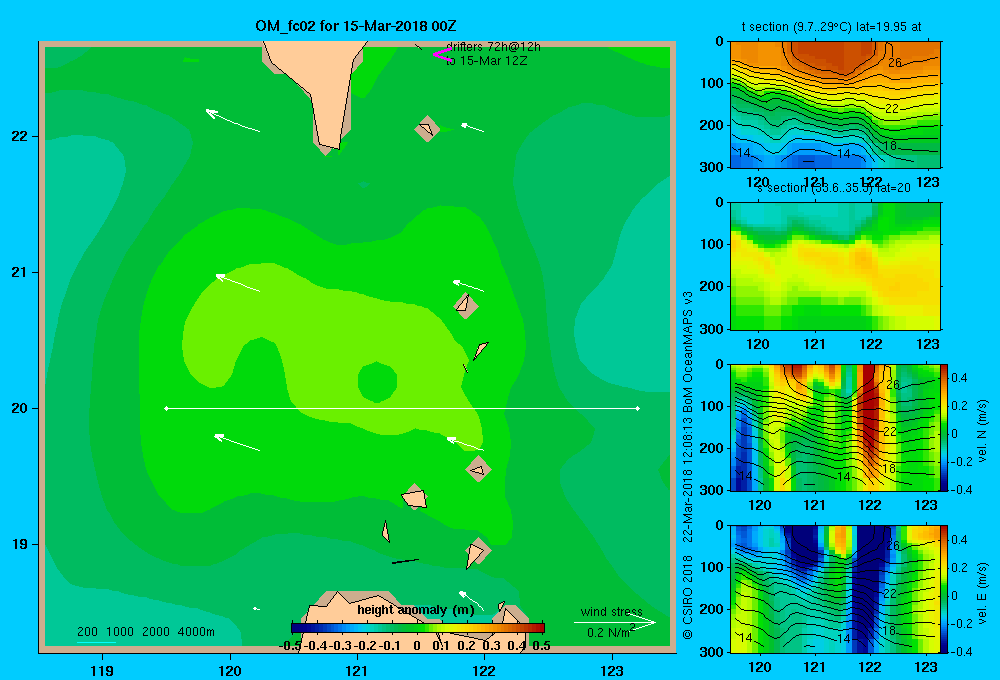Open the eastward velocity section panel
Screen dimensions: 1000x680
835,588
